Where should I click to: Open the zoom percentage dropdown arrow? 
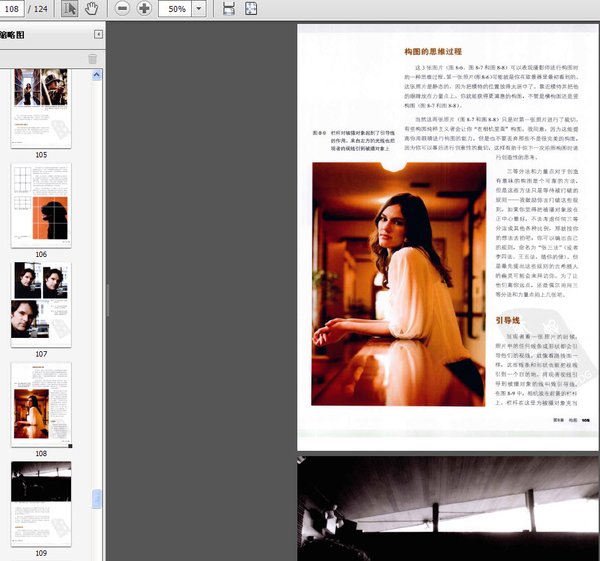[199, 8]
